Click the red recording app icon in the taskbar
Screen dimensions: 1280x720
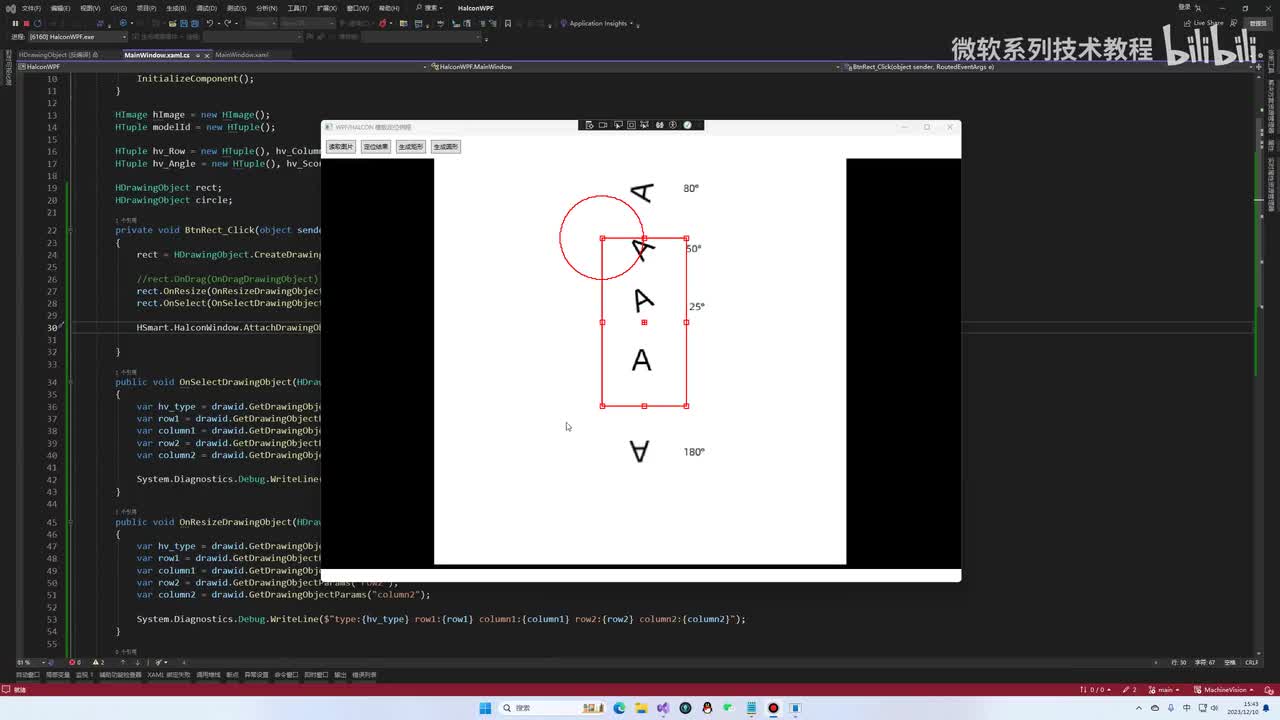point(773,708)
